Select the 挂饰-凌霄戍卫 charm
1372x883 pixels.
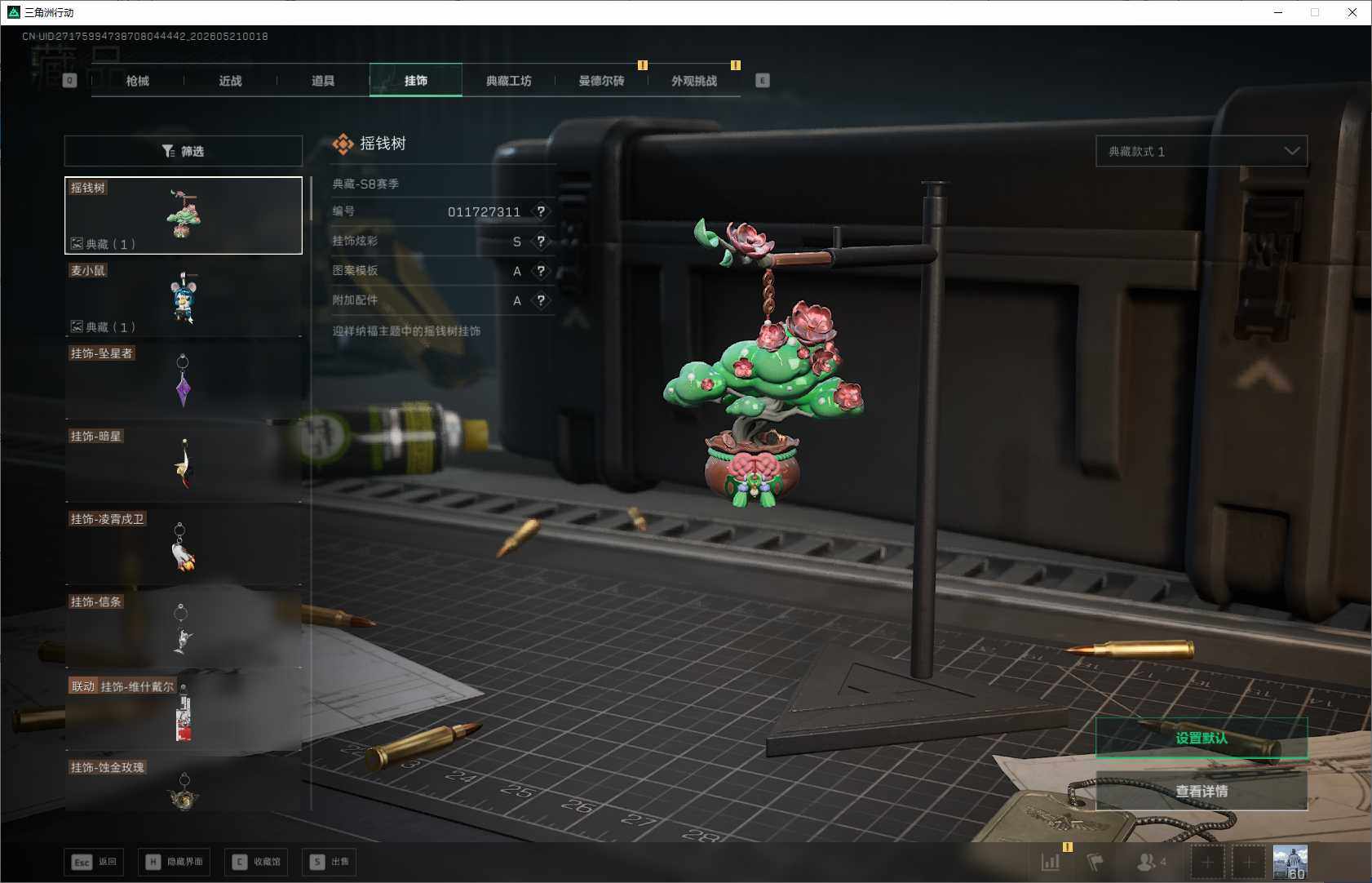pos(184,547)
